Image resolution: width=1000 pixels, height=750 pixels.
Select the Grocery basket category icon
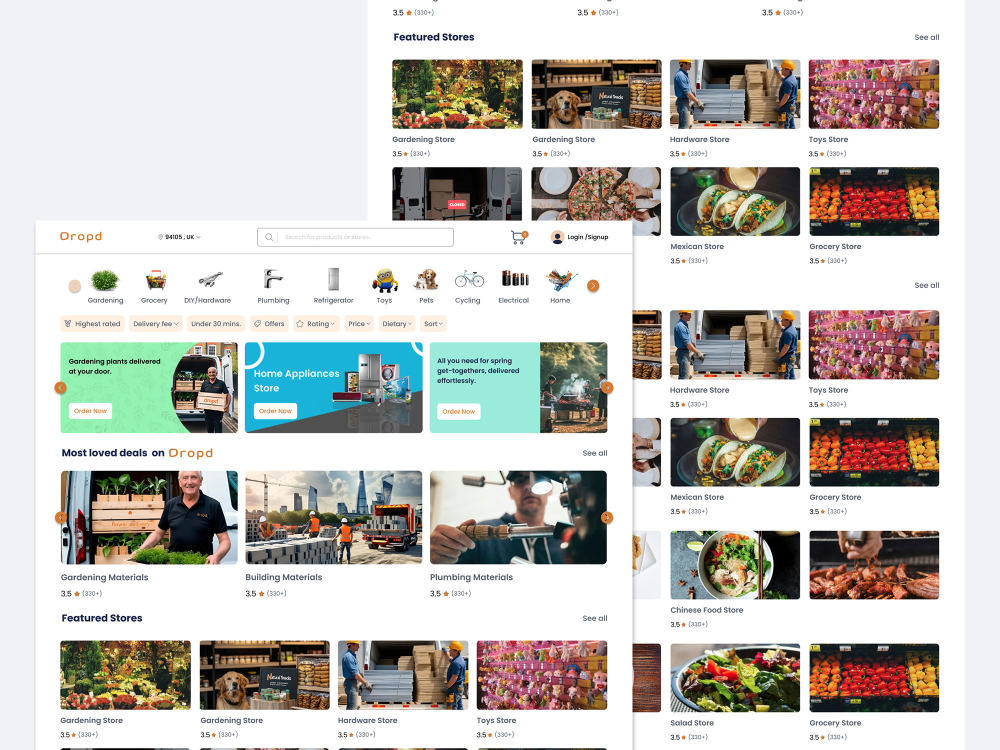[155, 279]
